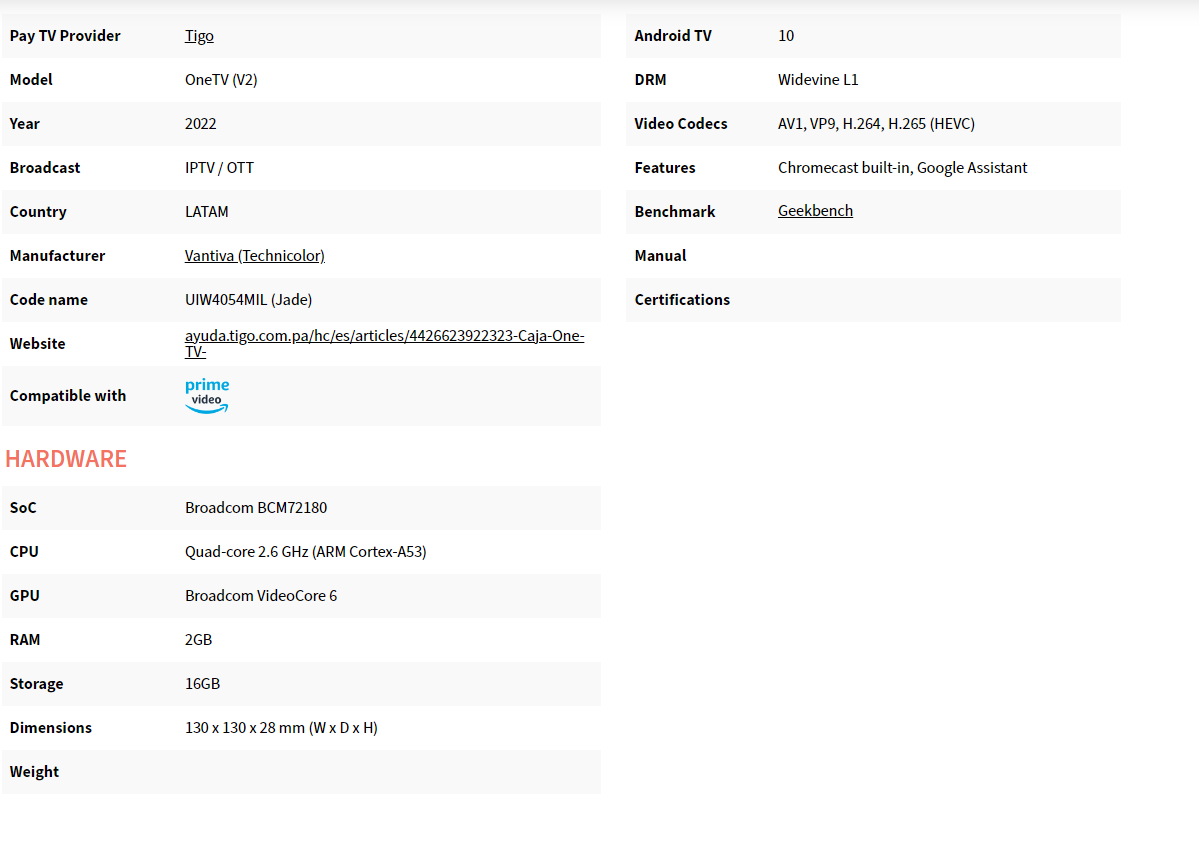Screen dimensions: 1199x860
Task: Click the IPTV / OTT broadcast value
Action: click(219, 168)
